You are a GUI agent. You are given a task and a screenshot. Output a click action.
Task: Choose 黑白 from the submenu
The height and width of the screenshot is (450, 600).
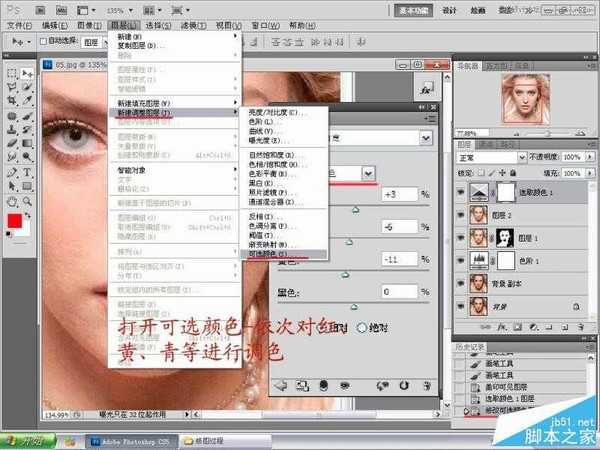pos(284,183)
